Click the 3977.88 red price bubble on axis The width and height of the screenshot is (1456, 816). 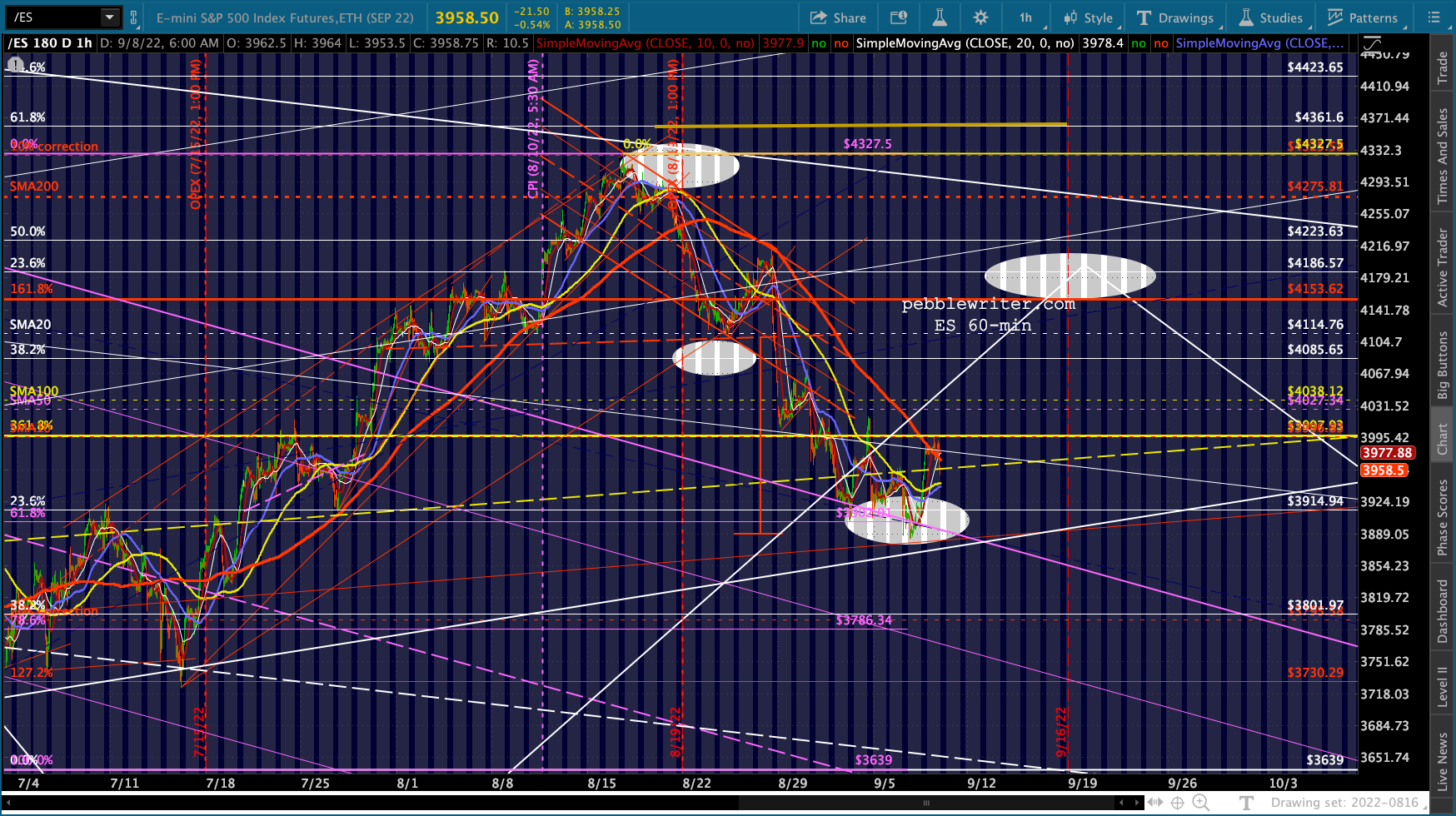[1387, 453]
